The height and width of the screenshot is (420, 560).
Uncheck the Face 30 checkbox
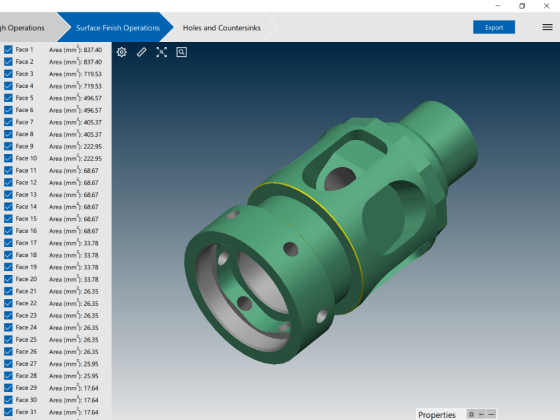8,400
